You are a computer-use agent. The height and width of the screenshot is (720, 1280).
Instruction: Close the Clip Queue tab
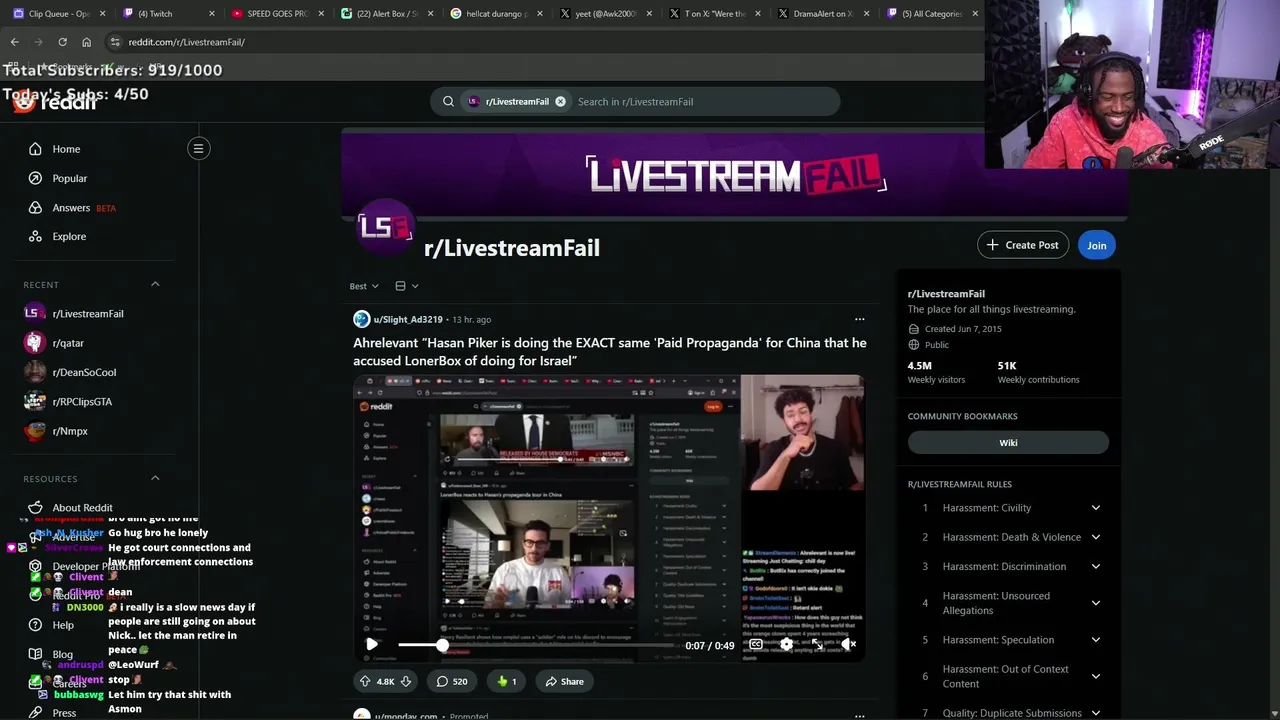pyautogui.click(x=102, y=14)
